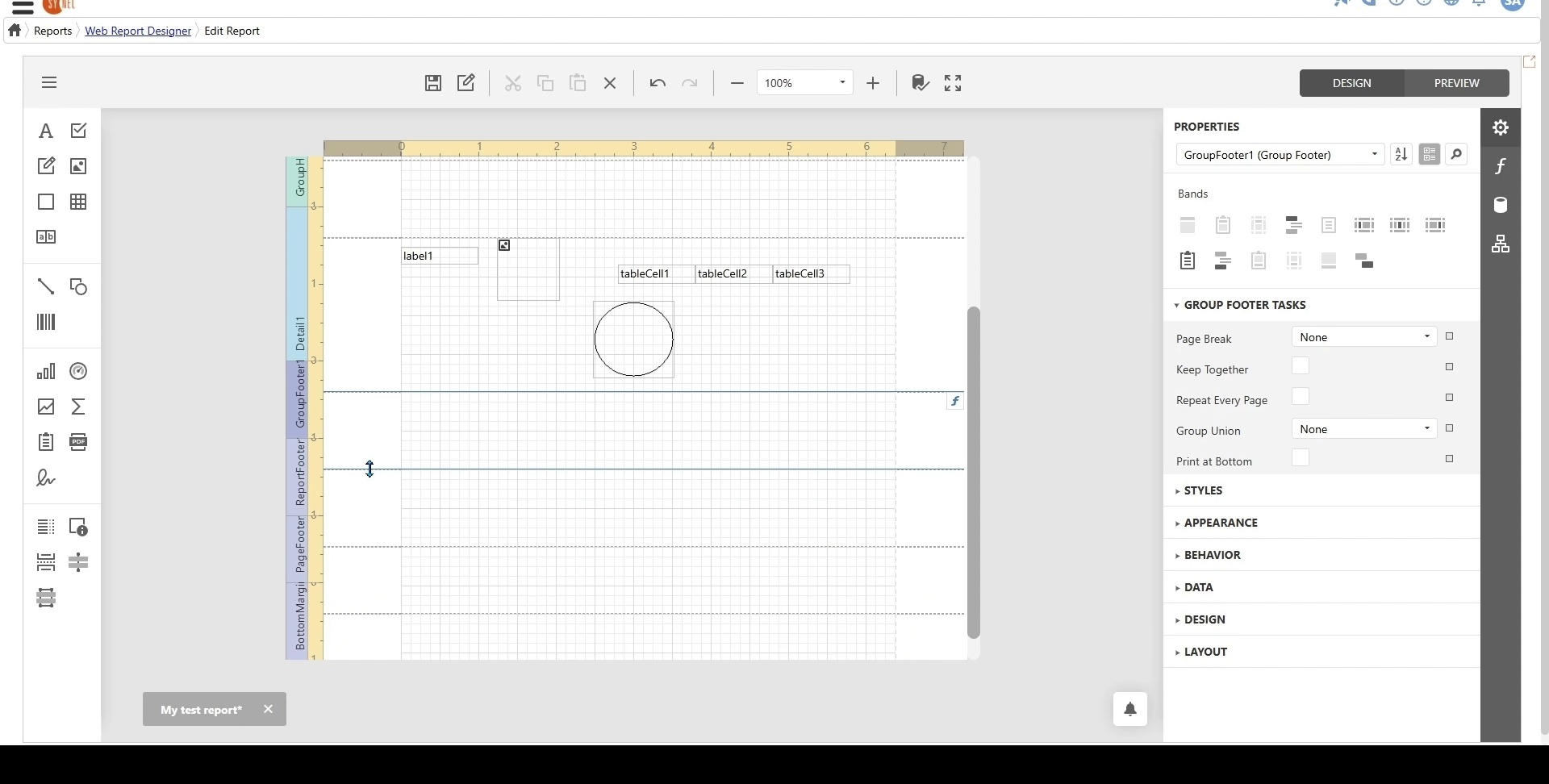Switch to grouped properties view

click(1430, 154)
